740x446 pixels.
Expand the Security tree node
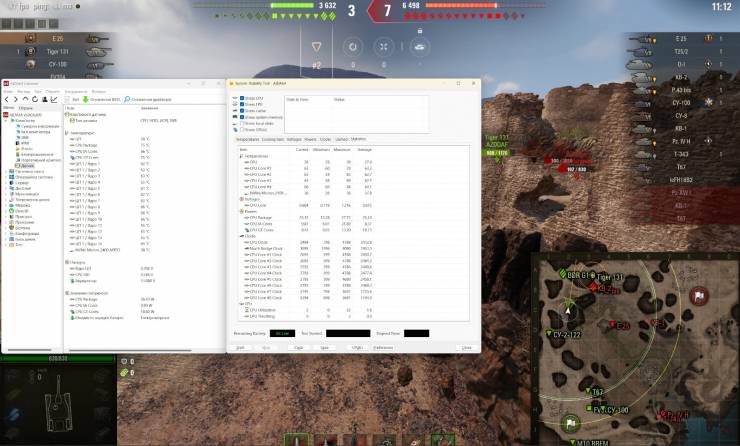6,228
